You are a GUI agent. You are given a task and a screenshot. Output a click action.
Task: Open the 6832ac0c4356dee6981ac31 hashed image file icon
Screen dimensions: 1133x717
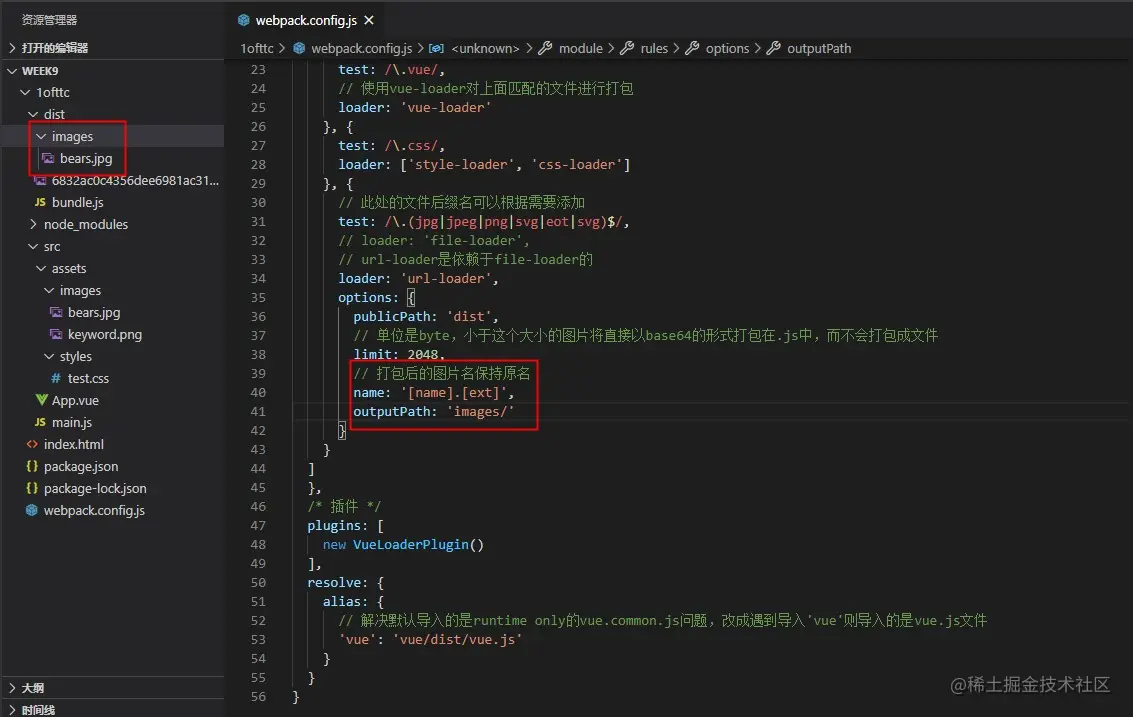tap(40, 181)
